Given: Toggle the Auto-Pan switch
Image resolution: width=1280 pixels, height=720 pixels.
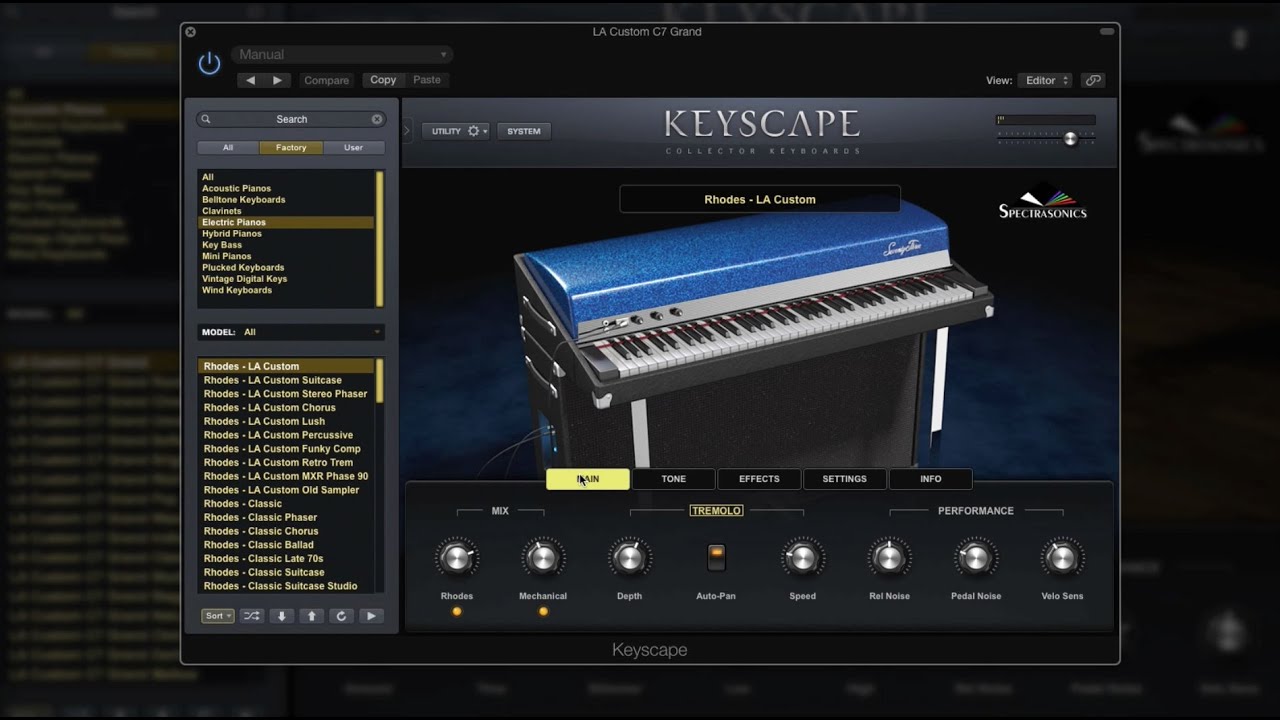Looking at the screenshot, I should 716,557.
